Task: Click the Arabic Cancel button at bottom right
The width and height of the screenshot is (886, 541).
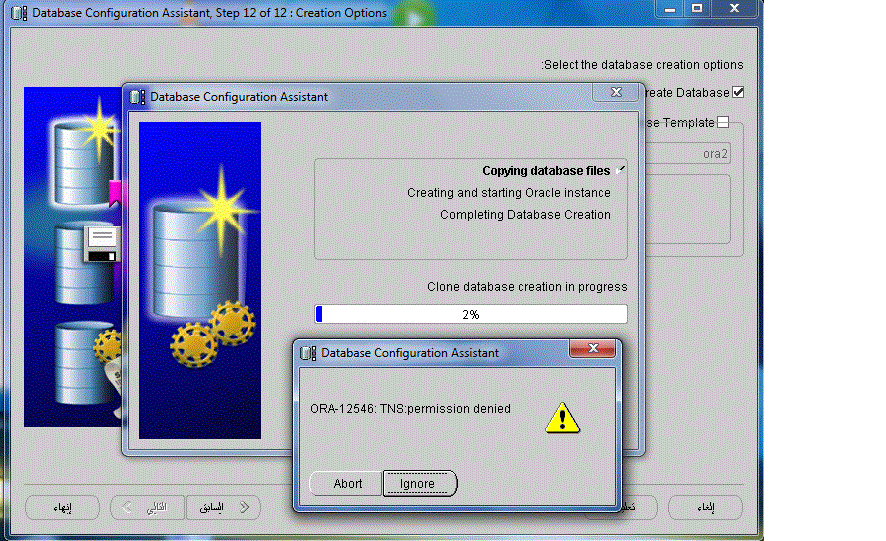Action: click(x=704, y=508)
